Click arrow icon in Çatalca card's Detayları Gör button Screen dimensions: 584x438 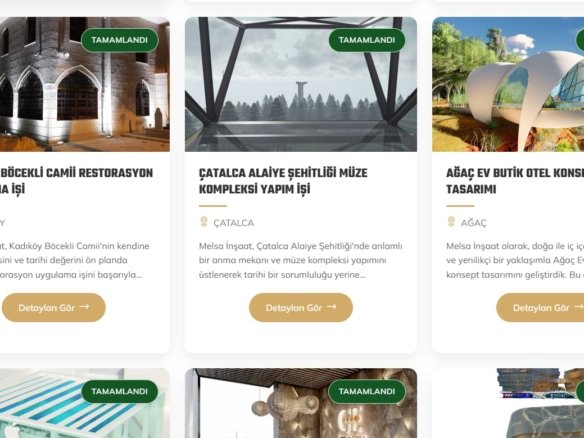331,307
